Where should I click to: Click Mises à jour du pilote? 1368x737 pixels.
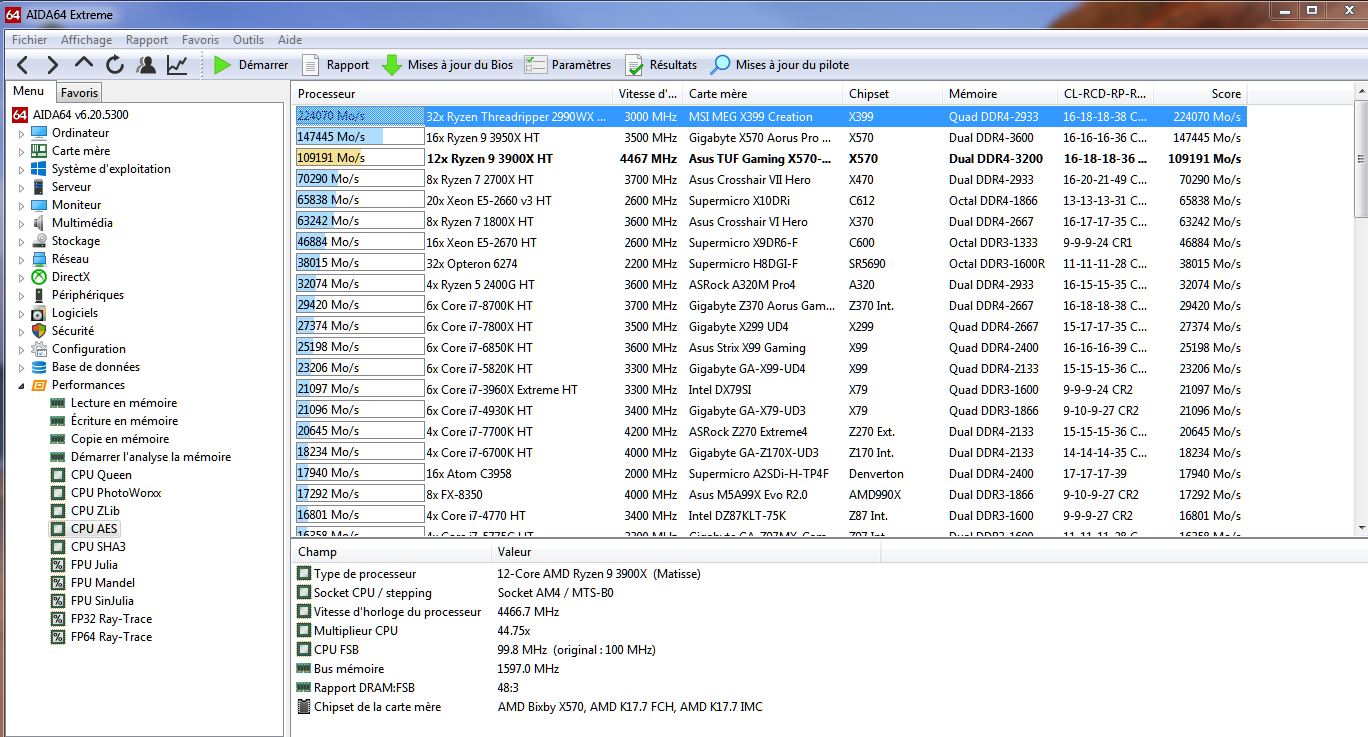click(x=780, y=65)
